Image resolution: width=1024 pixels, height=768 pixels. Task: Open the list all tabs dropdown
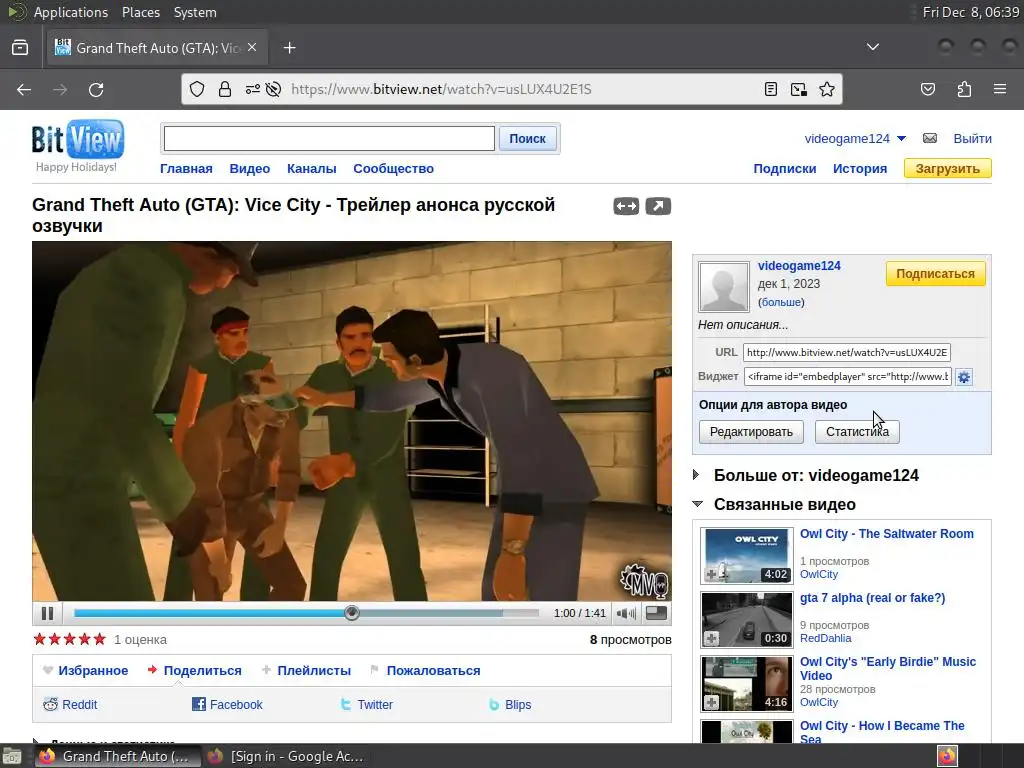click(x=872, y=47)
